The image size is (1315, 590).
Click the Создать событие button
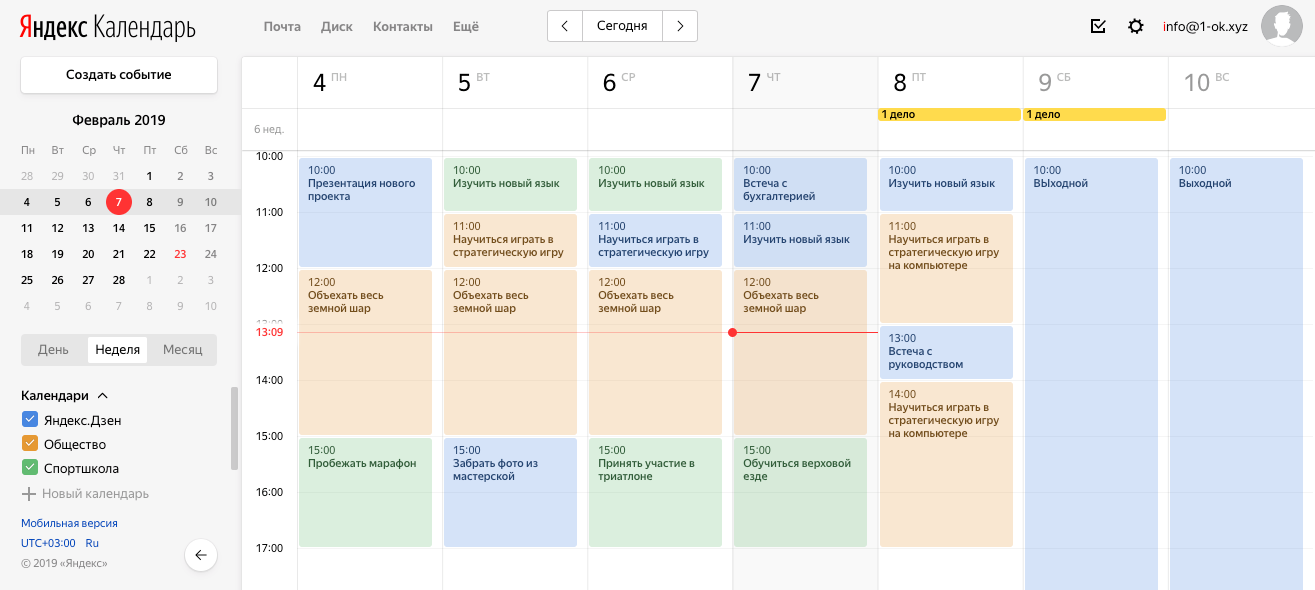click(119, 75)
